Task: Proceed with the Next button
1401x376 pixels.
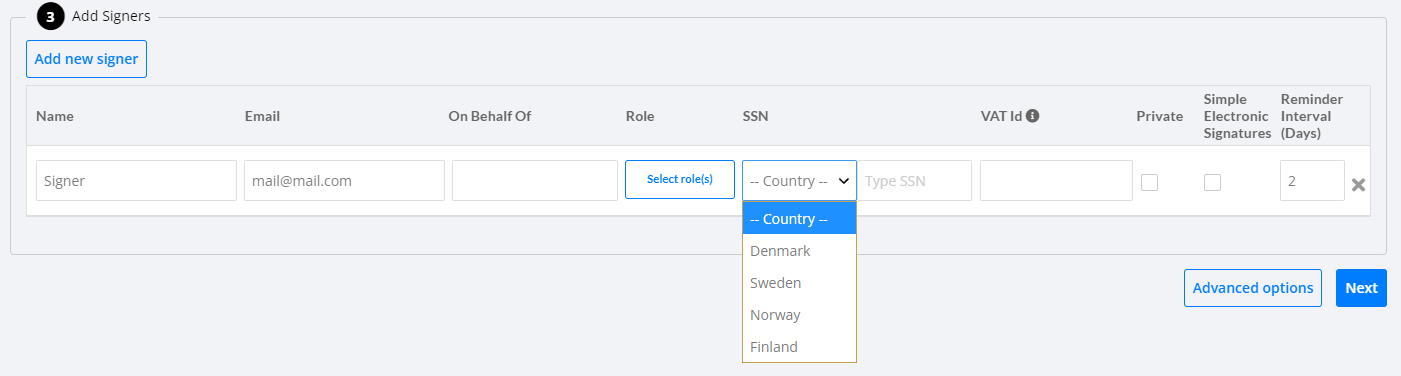Action: click(1361, 288)
